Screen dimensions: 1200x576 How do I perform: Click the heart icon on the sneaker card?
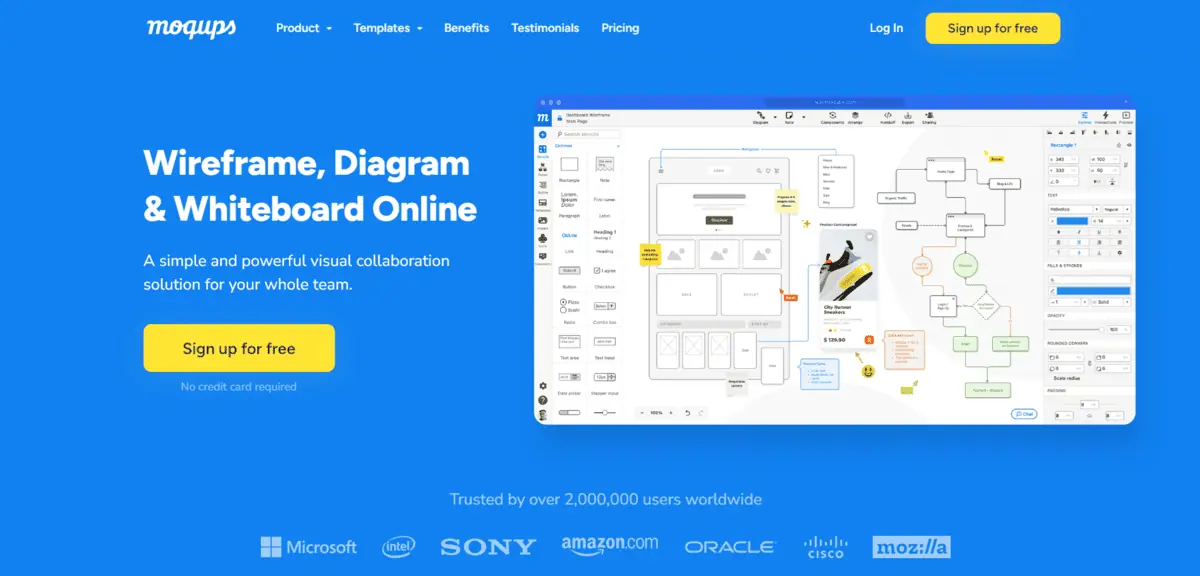869,237
